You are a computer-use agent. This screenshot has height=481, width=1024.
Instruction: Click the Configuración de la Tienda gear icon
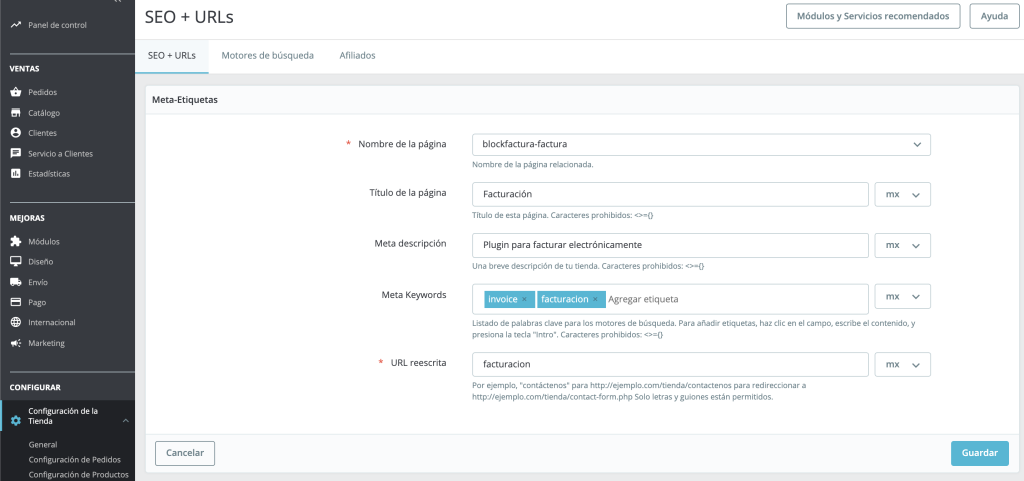coord(16,421)
